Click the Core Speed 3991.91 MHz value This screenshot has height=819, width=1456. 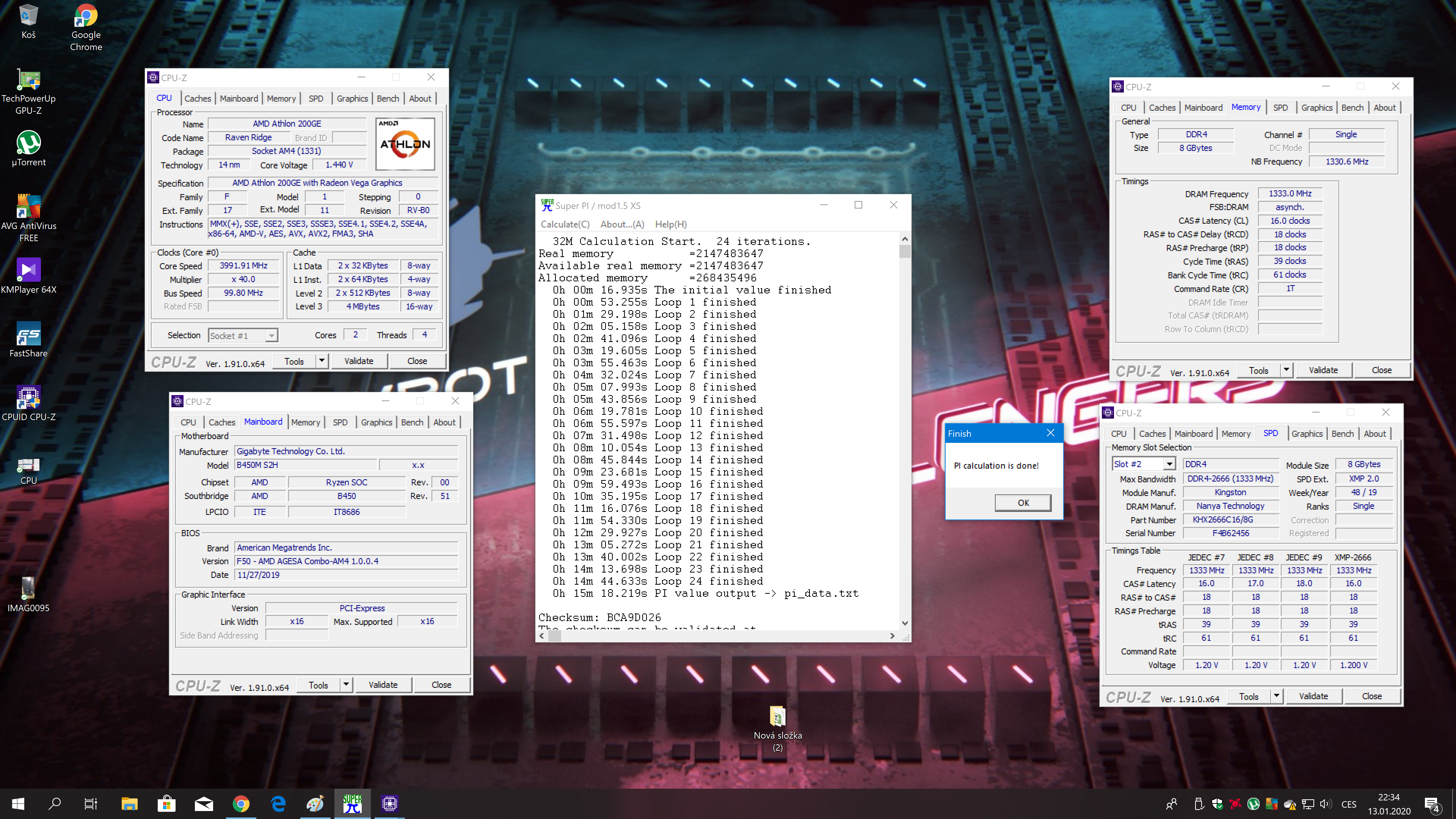pyautogui.click(x=243, y=266)
